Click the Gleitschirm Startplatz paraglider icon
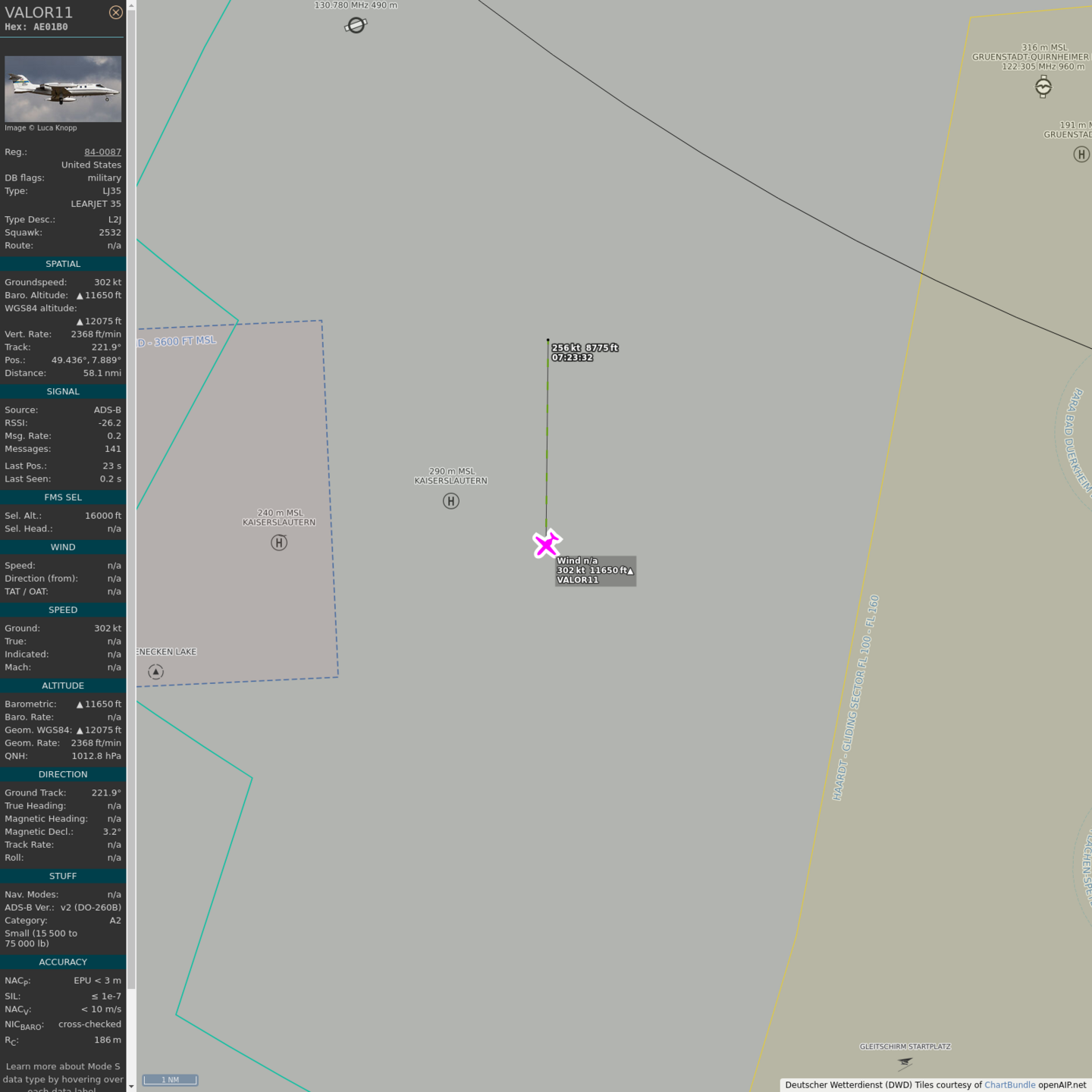 (905, 1062)
